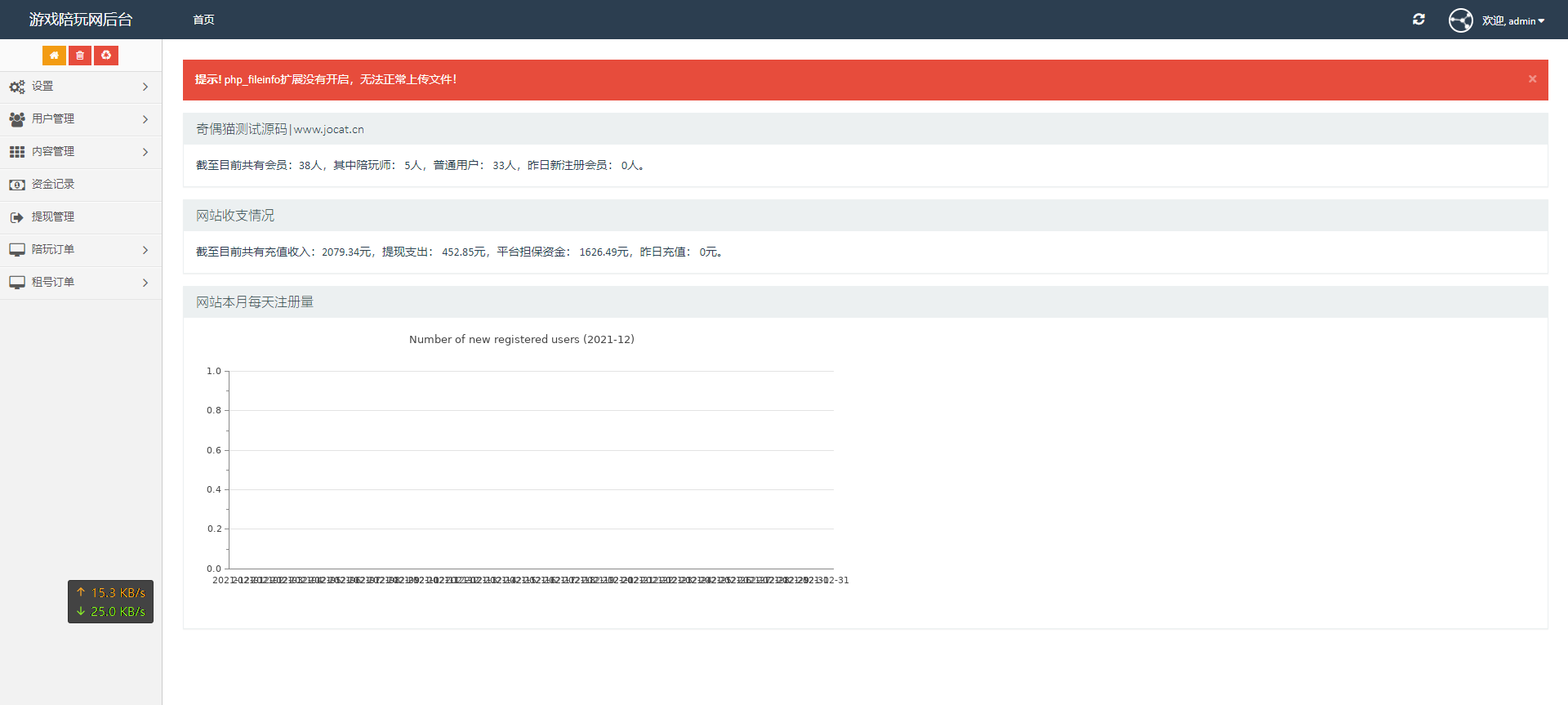This screenshot has width=1568, height=705.
Task: Click the 1.0 y-axis label on chart
Action: [214, 371]
